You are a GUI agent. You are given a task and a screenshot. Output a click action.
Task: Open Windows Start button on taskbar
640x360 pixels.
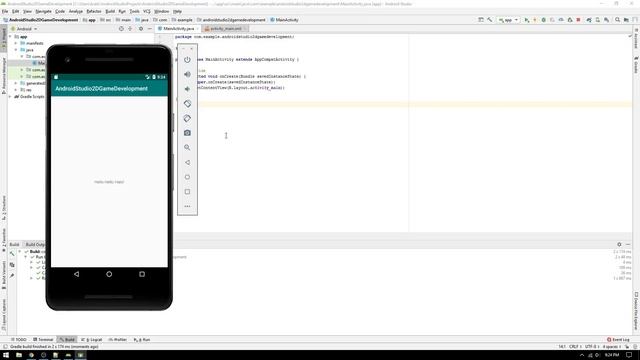click(x=6, y=355)
